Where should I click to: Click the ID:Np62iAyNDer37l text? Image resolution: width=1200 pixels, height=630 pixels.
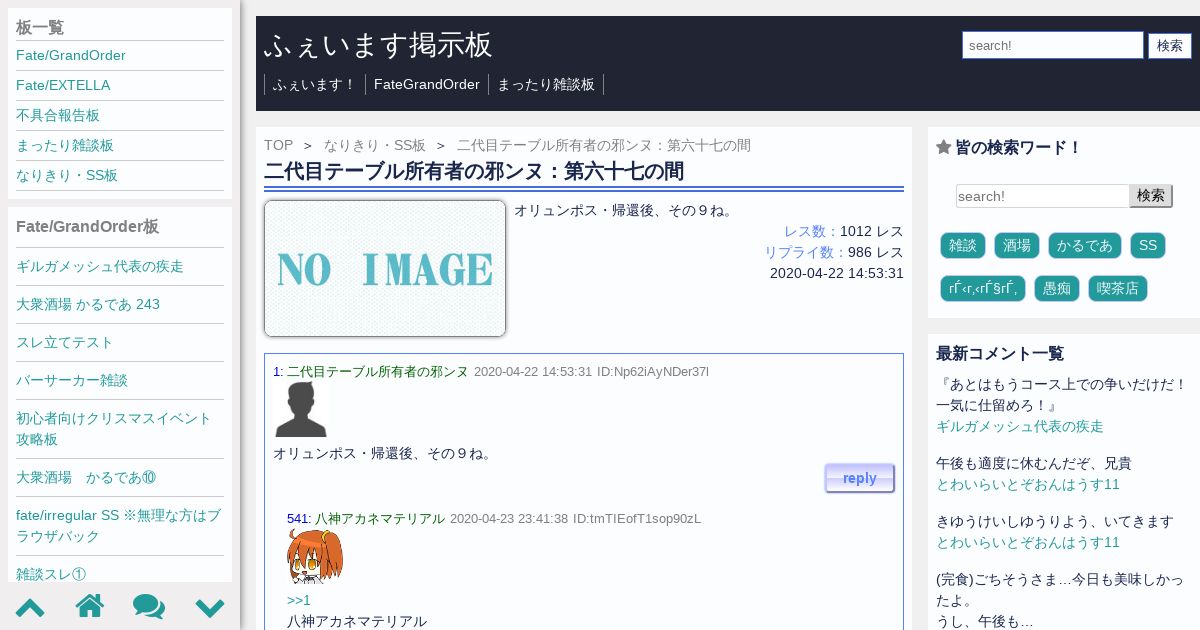[653, 371]
